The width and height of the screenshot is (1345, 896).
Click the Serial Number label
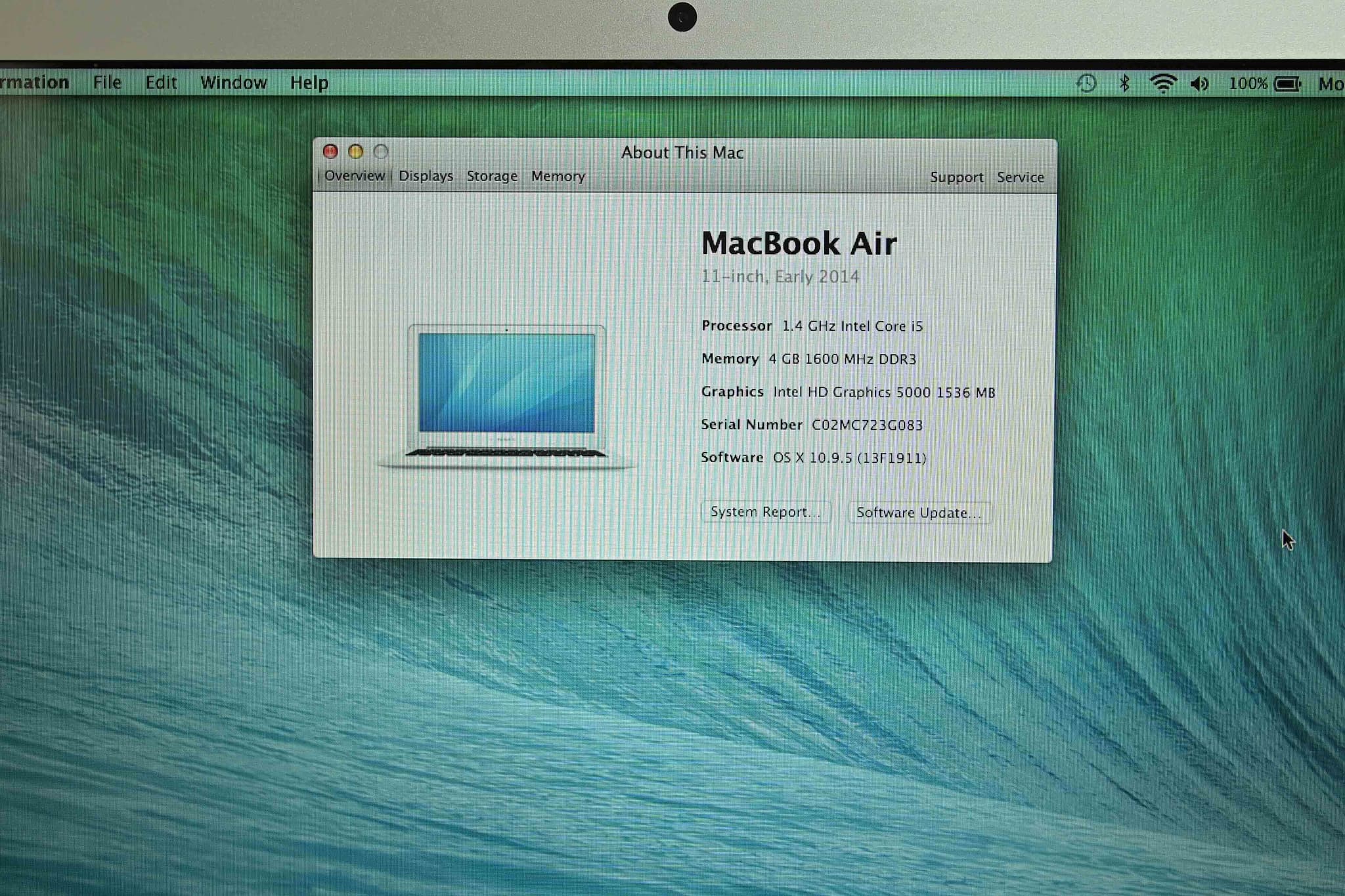pyautogui.click(x=751, y=425)
